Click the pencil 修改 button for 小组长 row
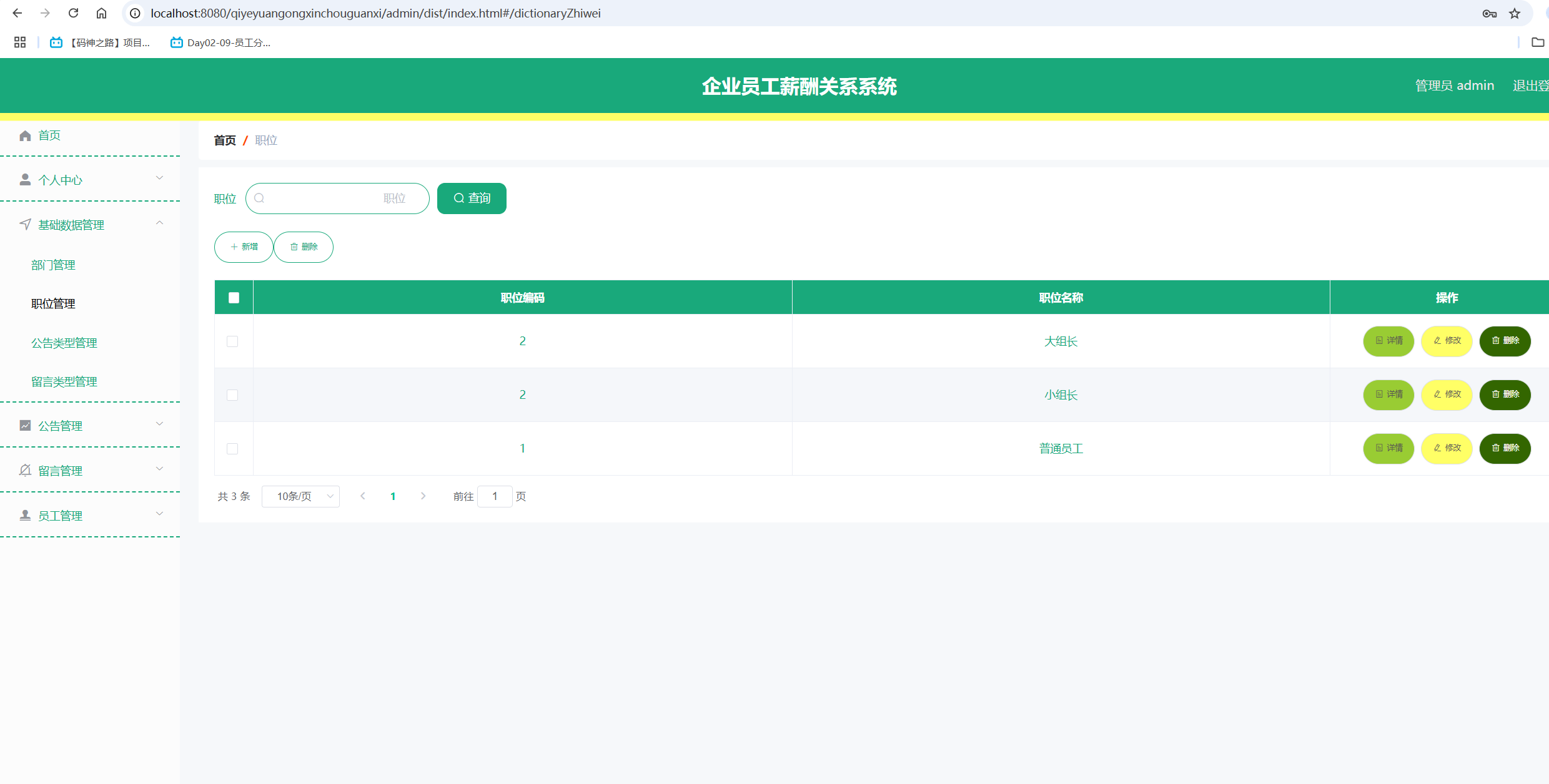1549x784 pixels. 1447,394
